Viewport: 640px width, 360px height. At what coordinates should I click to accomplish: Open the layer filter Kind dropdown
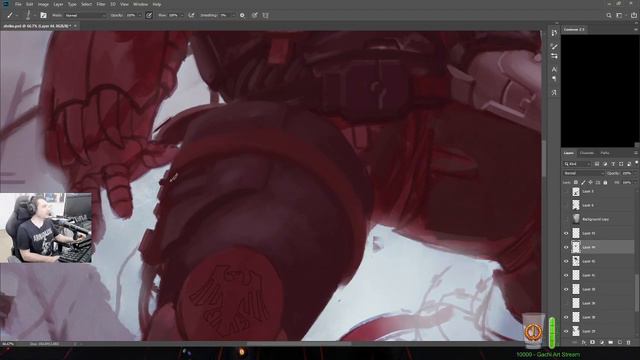pyautogui.click(x=577, y=164)
